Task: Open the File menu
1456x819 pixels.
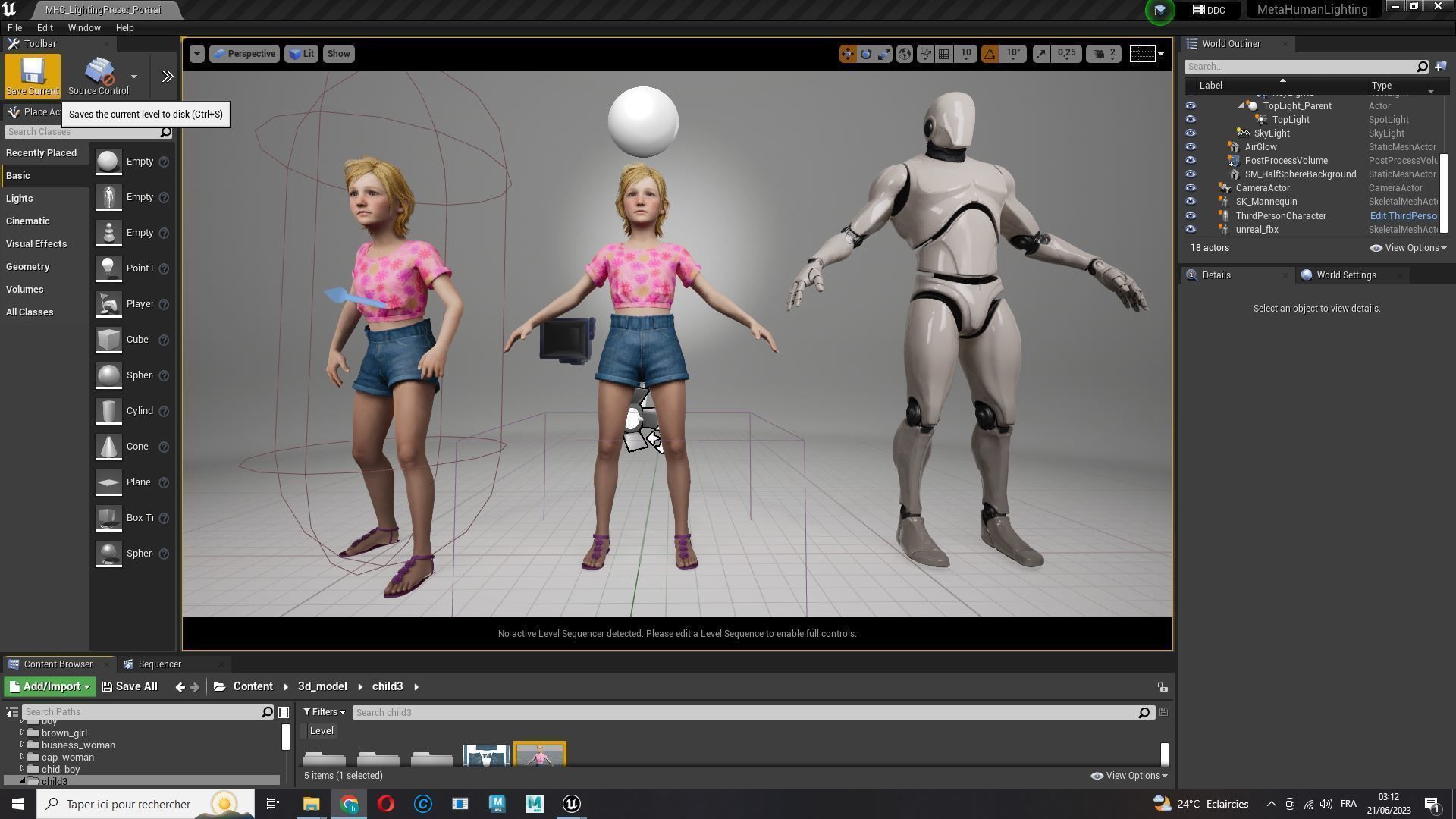Action: coord(14,27)
